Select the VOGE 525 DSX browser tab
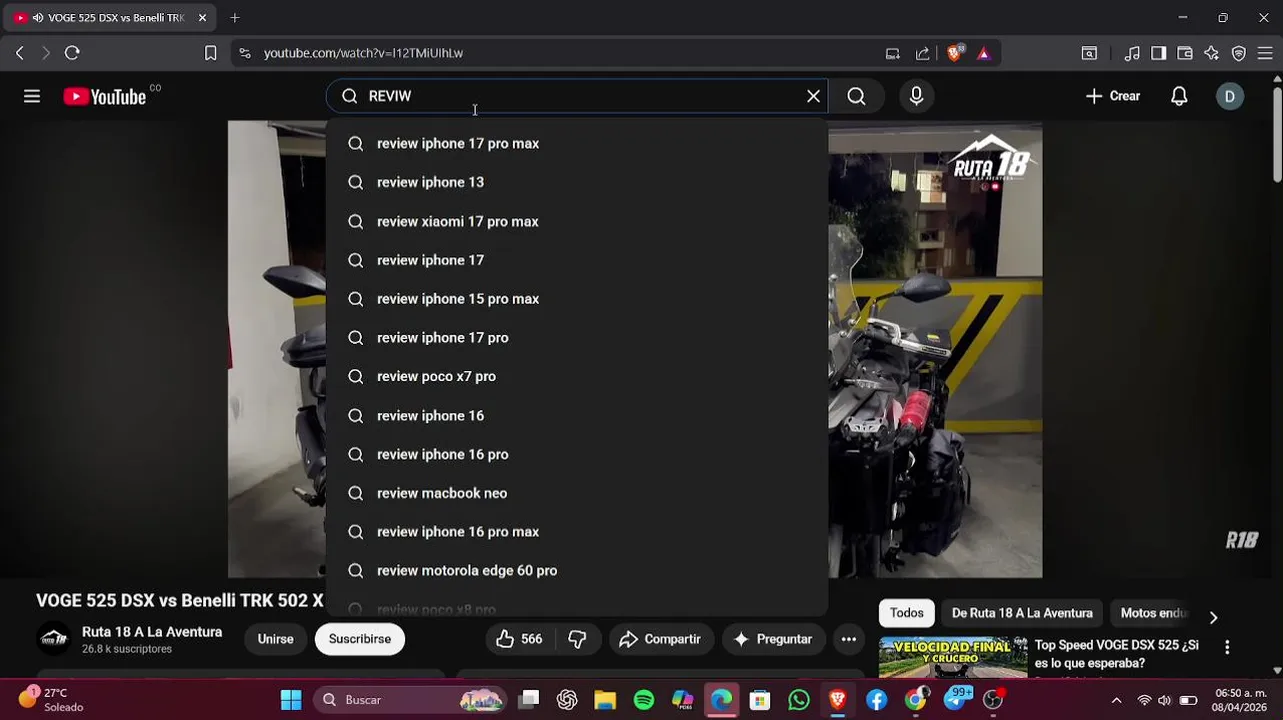This screenshot has height=720, width=1283. pyautogui.click(x=109, y=17)
